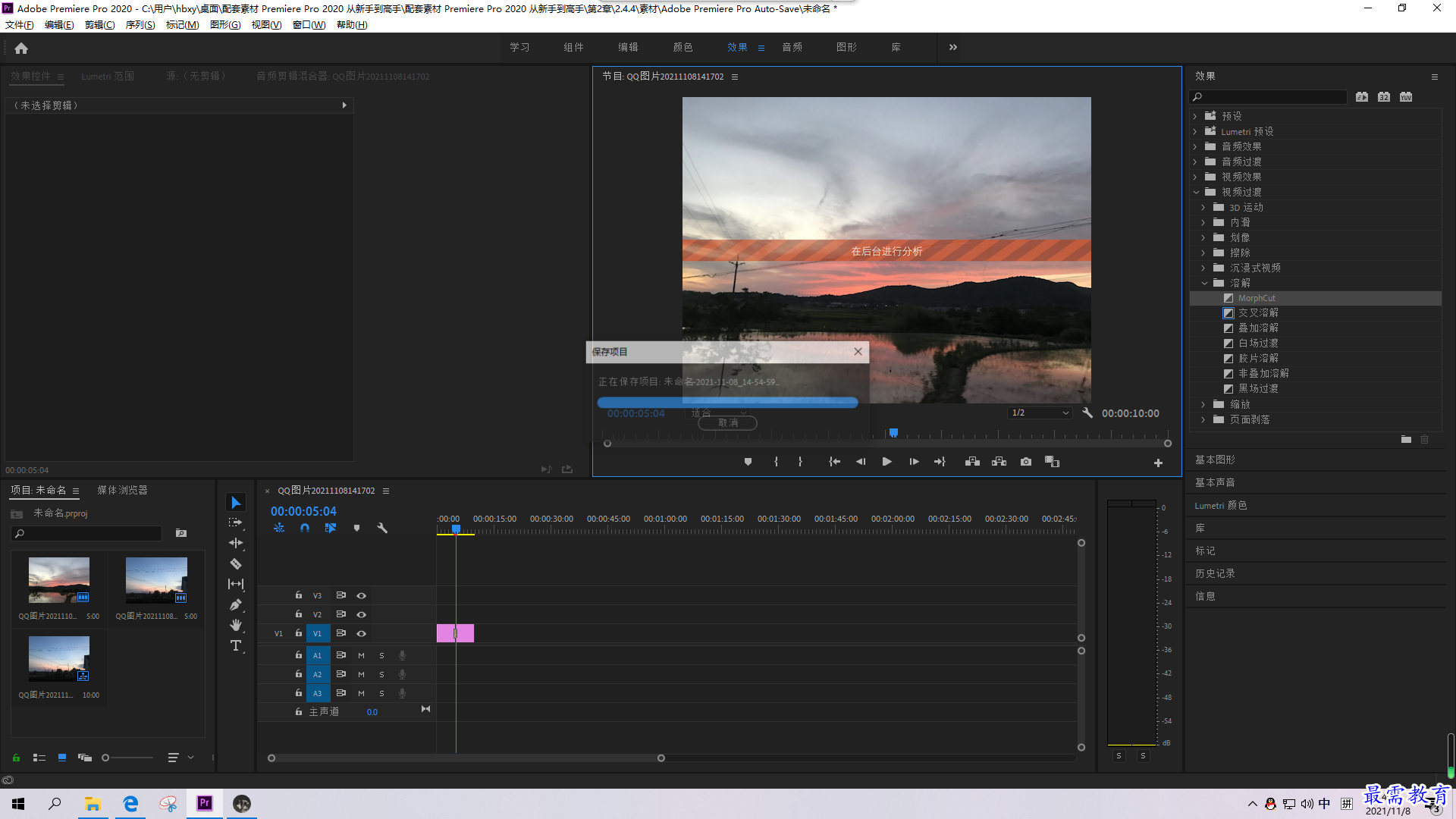Open the Button Editor plus icon
The height and width of the screenshot is (819, 1456).
1158,463
